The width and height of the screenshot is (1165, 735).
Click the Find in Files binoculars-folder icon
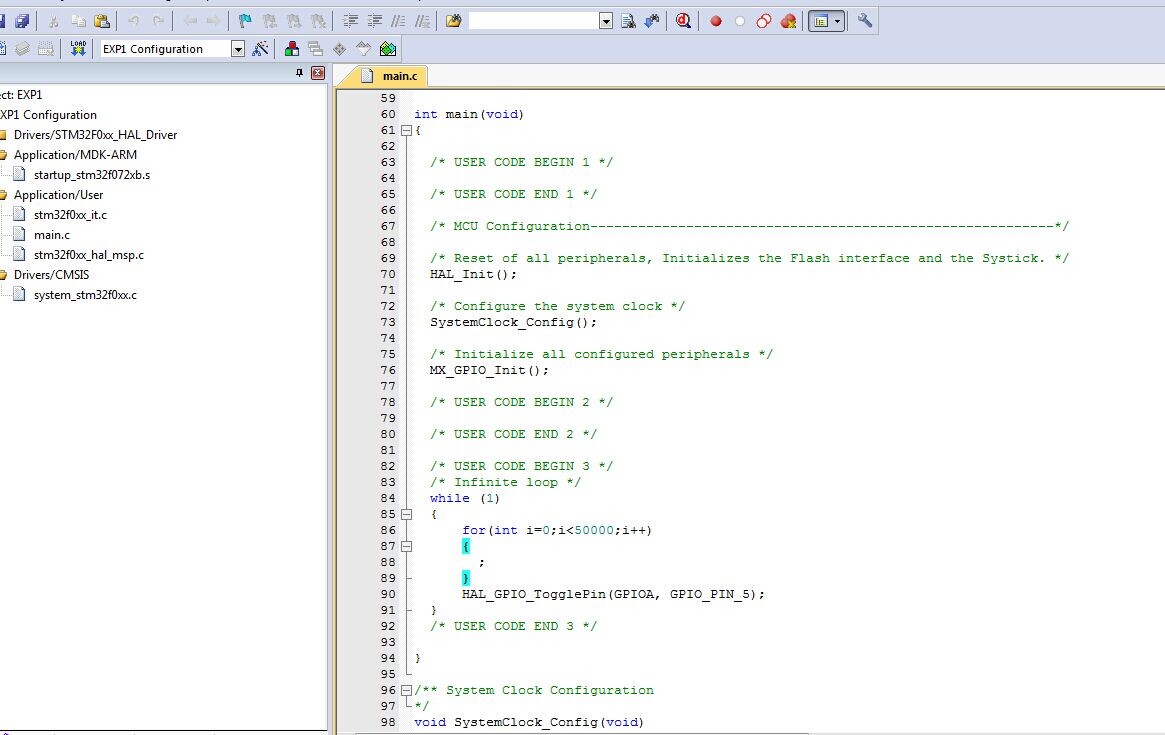point(453,20)
